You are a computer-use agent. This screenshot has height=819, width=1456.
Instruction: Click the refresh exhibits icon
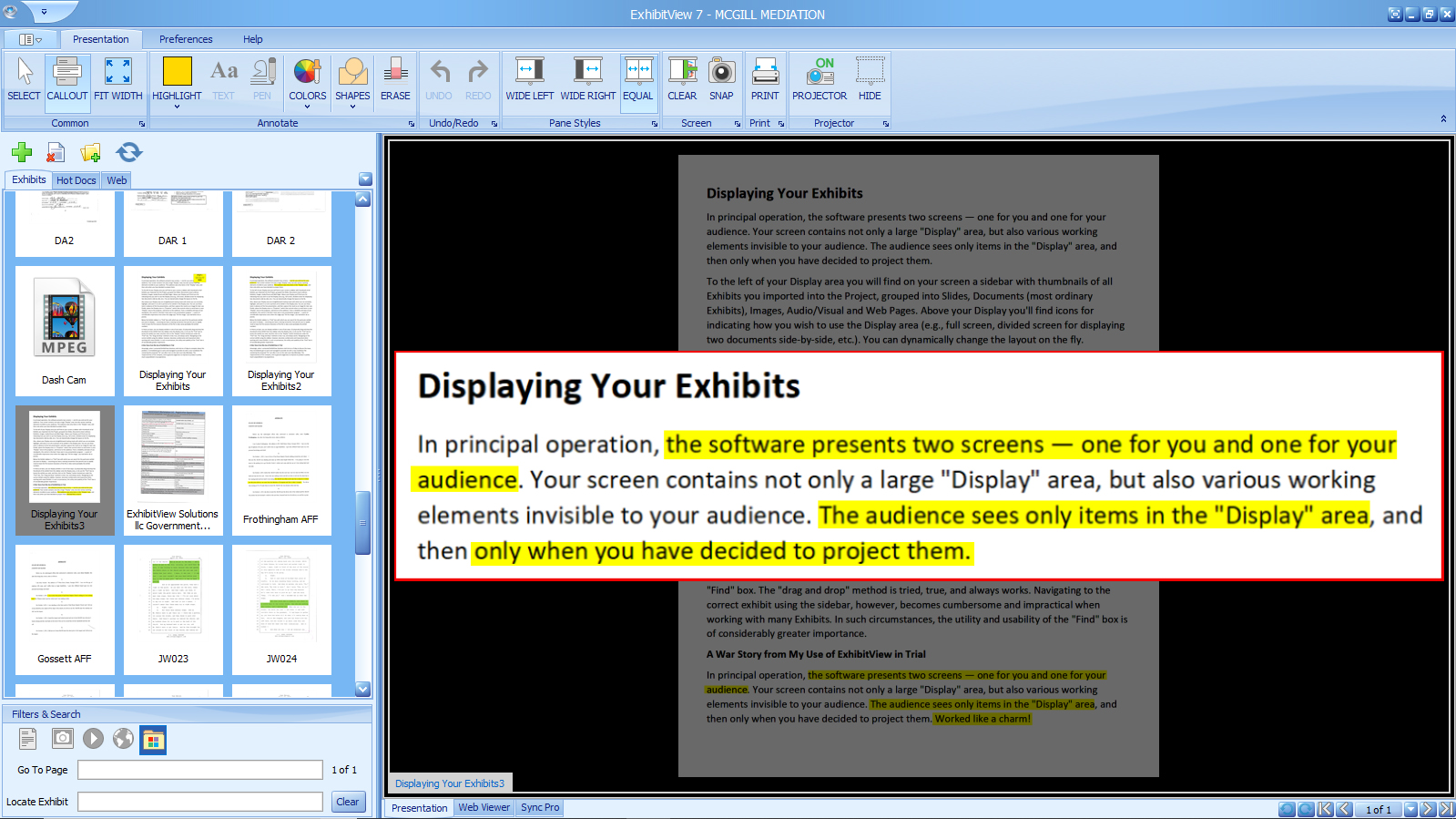[129, 152]
